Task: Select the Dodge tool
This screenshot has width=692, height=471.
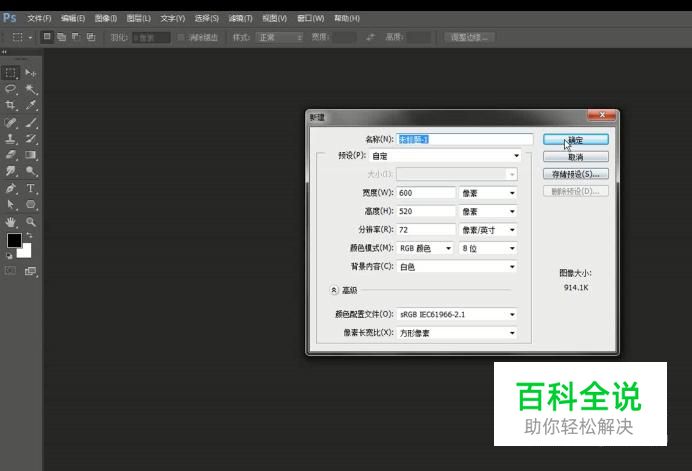Action: 30,171
